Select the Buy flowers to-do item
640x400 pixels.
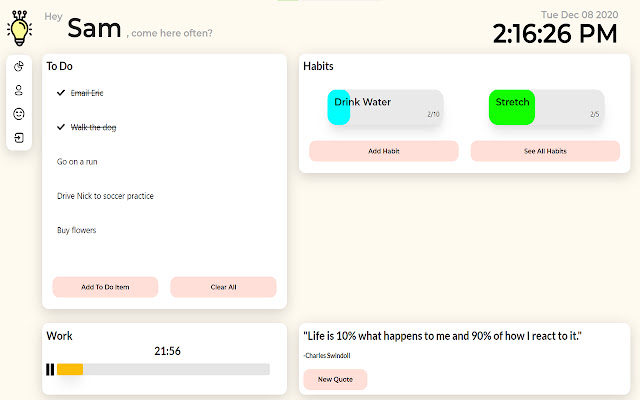click(77, 230)
